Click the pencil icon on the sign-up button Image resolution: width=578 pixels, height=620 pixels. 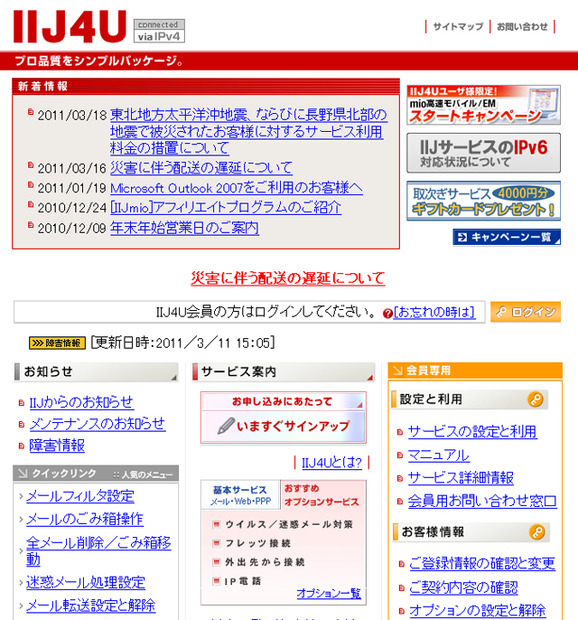coord(226,425)
